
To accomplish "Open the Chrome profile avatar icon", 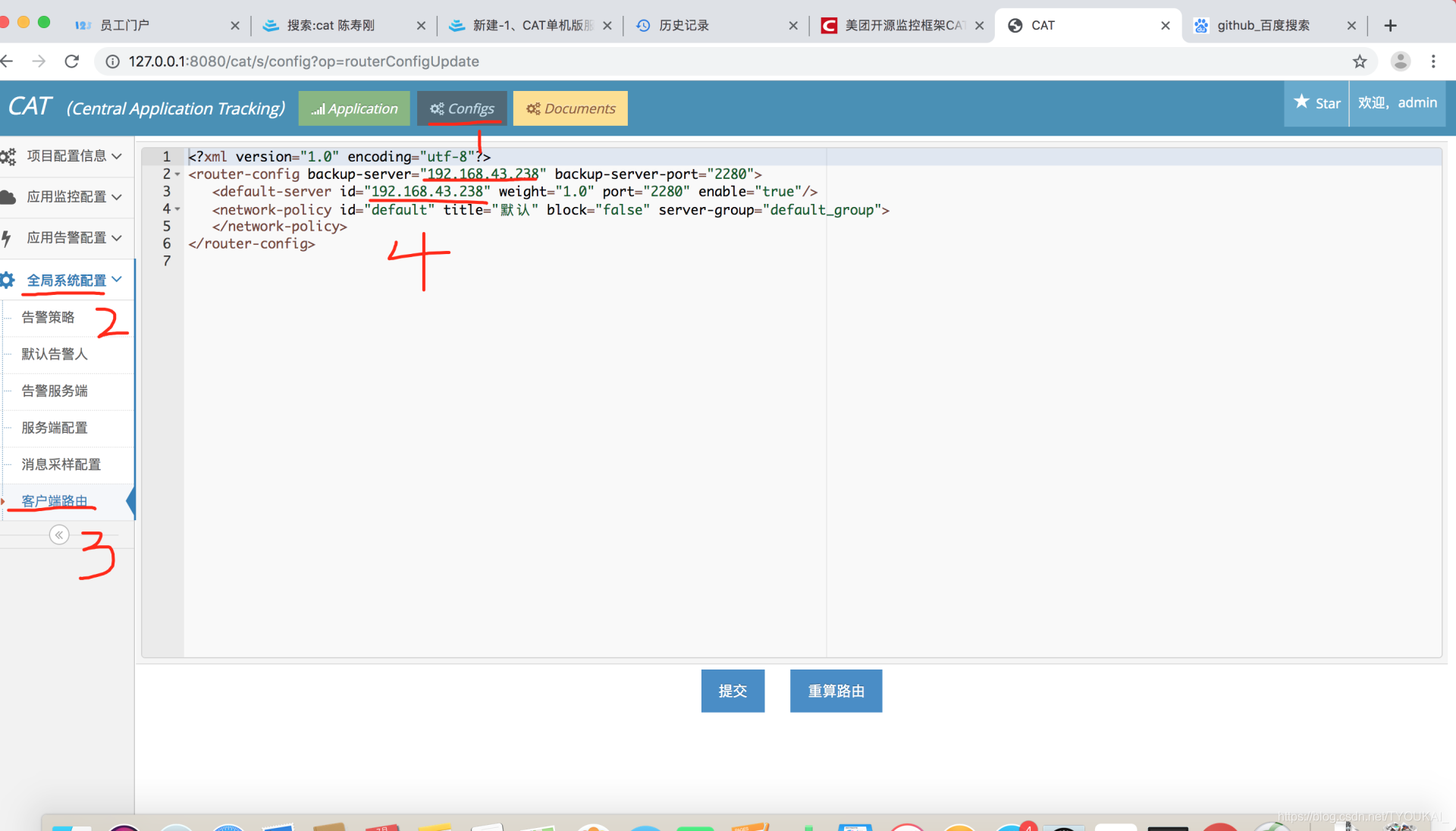I will click(1401, 61).
